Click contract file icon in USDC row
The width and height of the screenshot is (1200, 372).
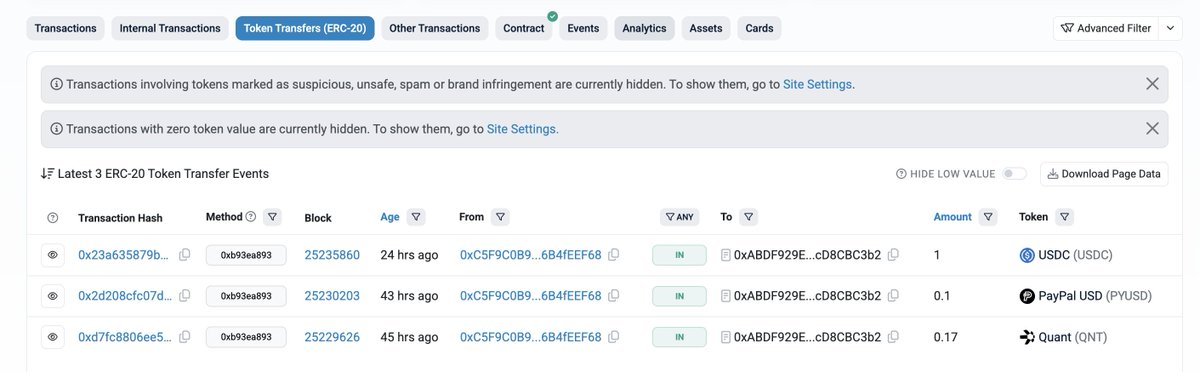[726, 255]
